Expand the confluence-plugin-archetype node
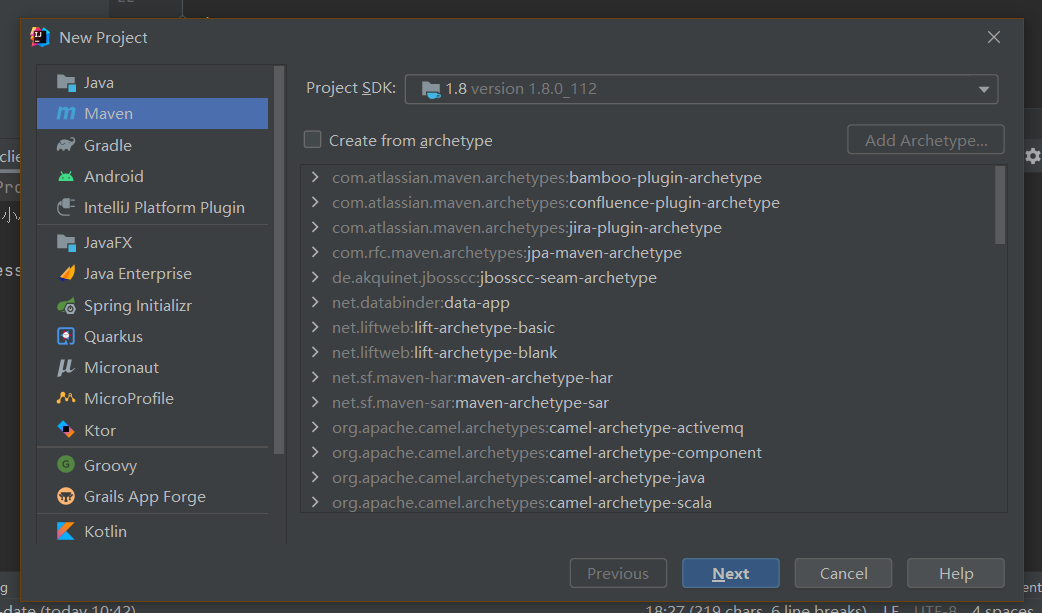The image size is (1042, 613). [315, 202]
